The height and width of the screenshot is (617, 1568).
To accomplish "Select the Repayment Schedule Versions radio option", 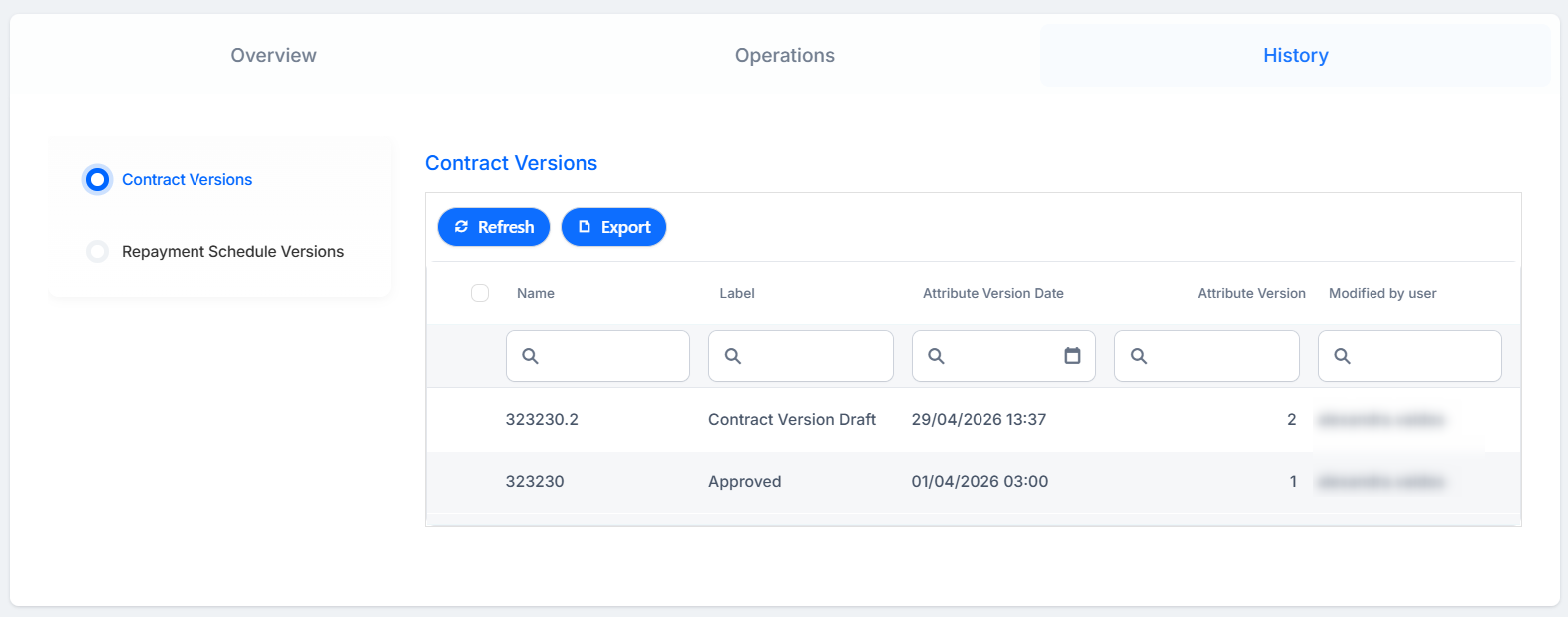I will coord(97,251).
